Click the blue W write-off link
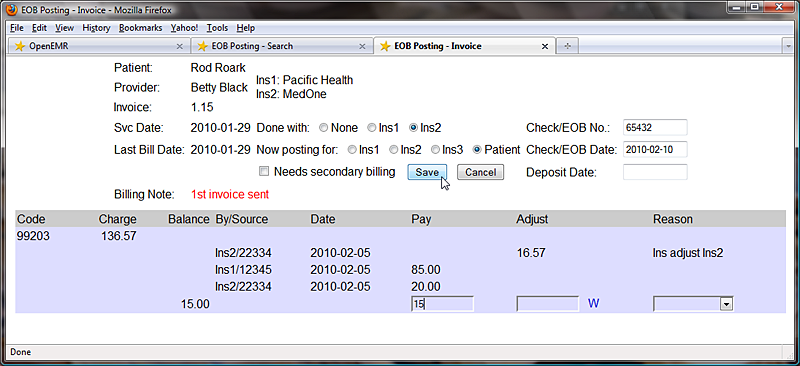This screenshot has width=800, height=366. tap(593, 304)
